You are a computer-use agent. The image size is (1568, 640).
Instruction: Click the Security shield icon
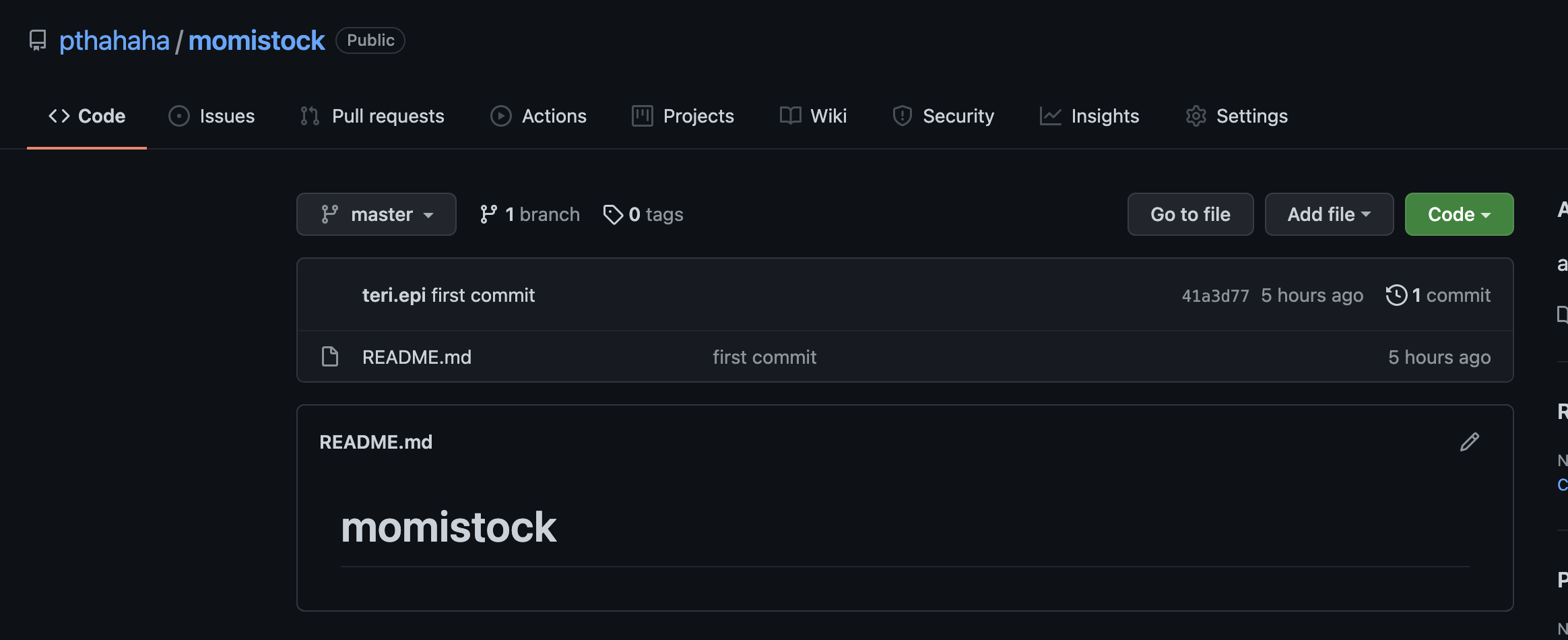pyautogui.click(x=903, y=116)
